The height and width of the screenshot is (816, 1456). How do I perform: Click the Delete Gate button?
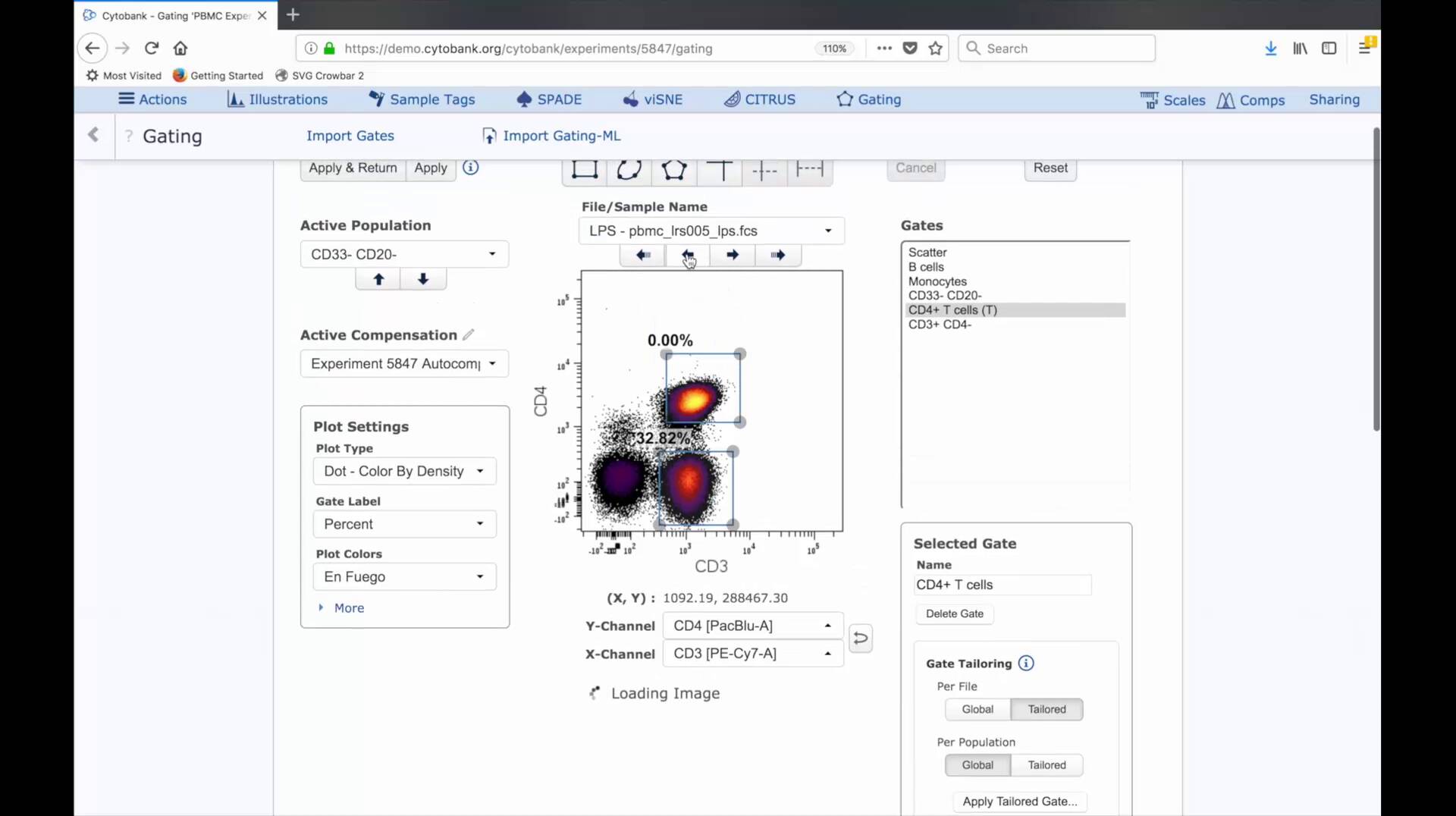(954, 614)
